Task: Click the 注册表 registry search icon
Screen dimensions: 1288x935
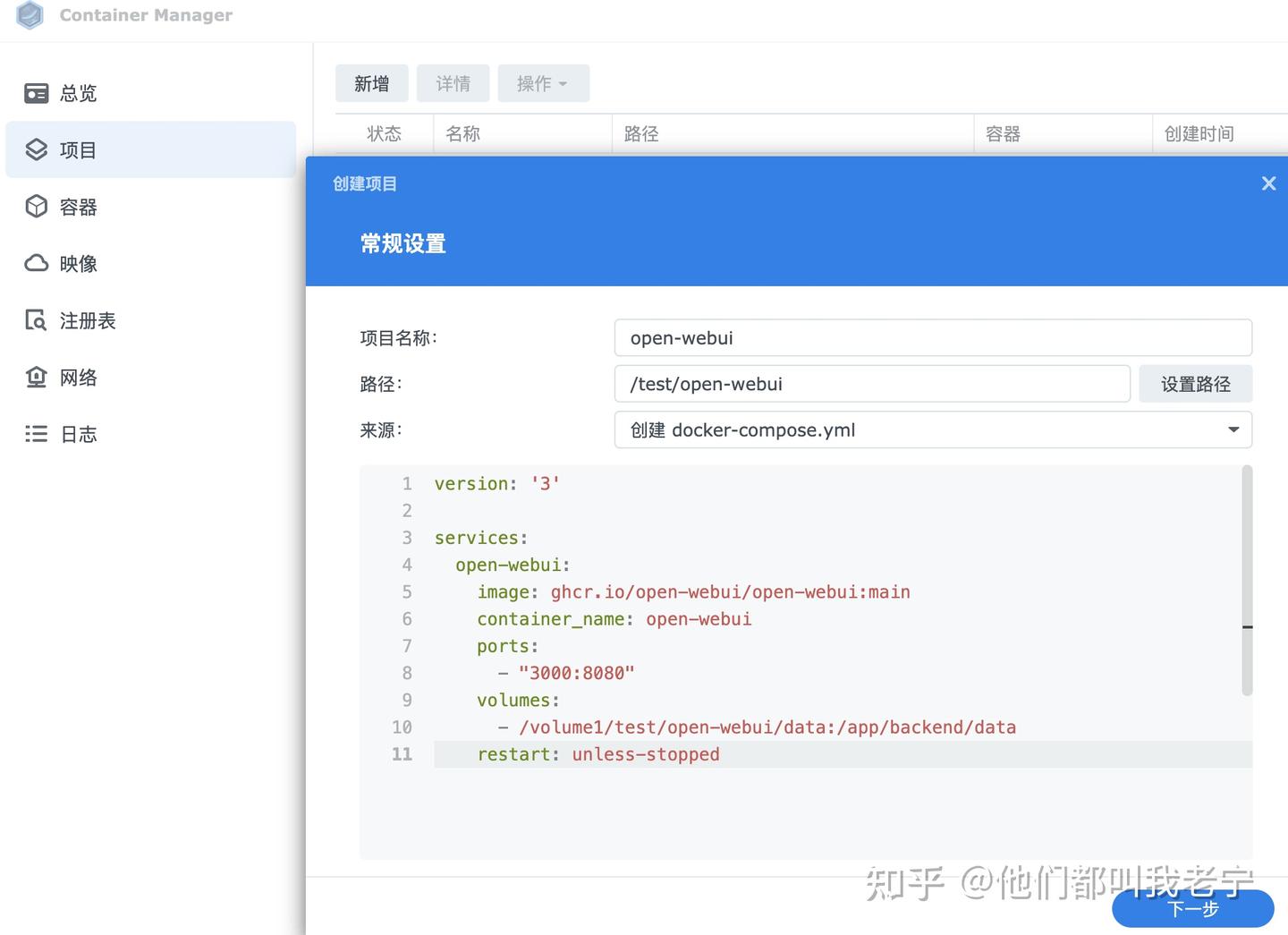Action: click(x=36, y=320)
